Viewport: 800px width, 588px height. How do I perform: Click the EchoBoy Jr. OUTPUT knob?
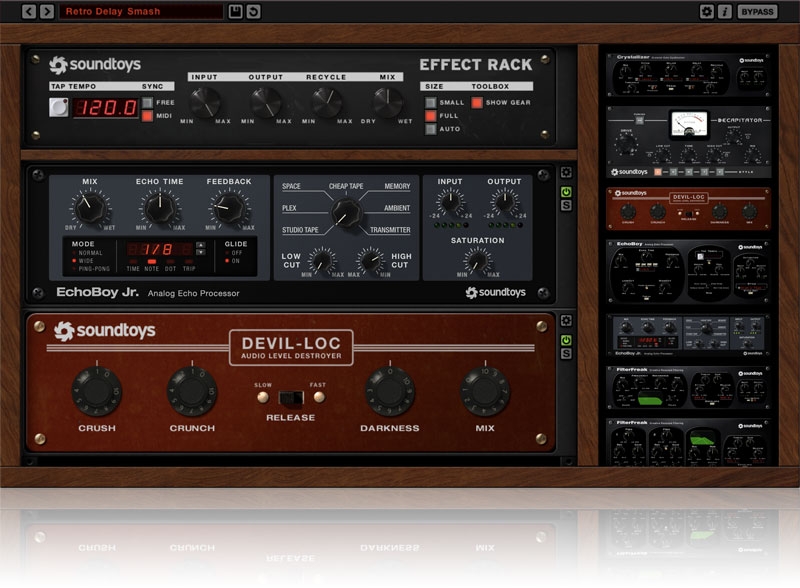pos(505,201)
